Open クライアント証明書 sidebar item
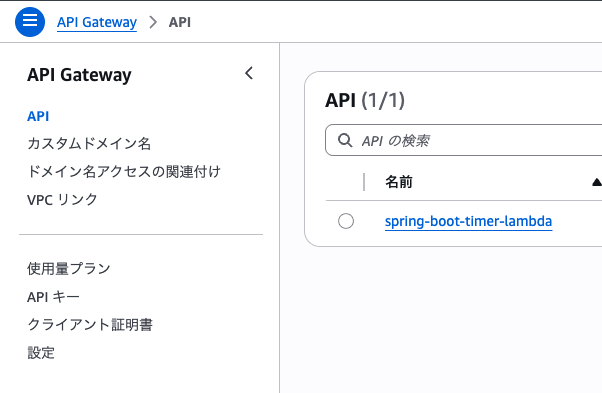Screen dimensions: 602x393 tap(90, 325)
